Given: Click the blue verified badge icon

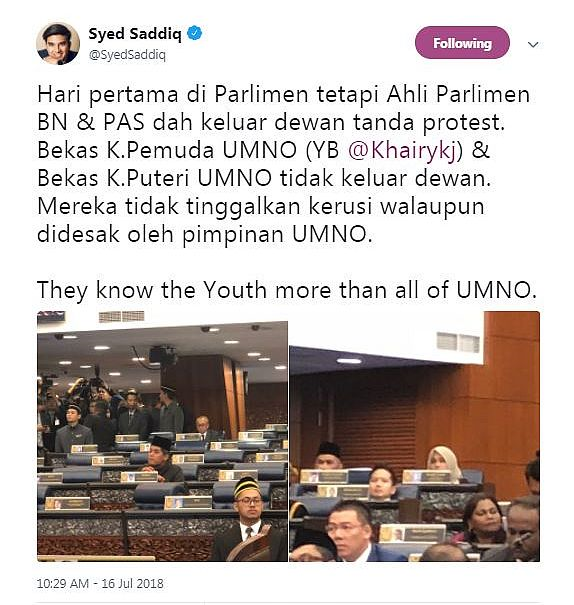Looking at the screenshot, I should pos(194,33).
